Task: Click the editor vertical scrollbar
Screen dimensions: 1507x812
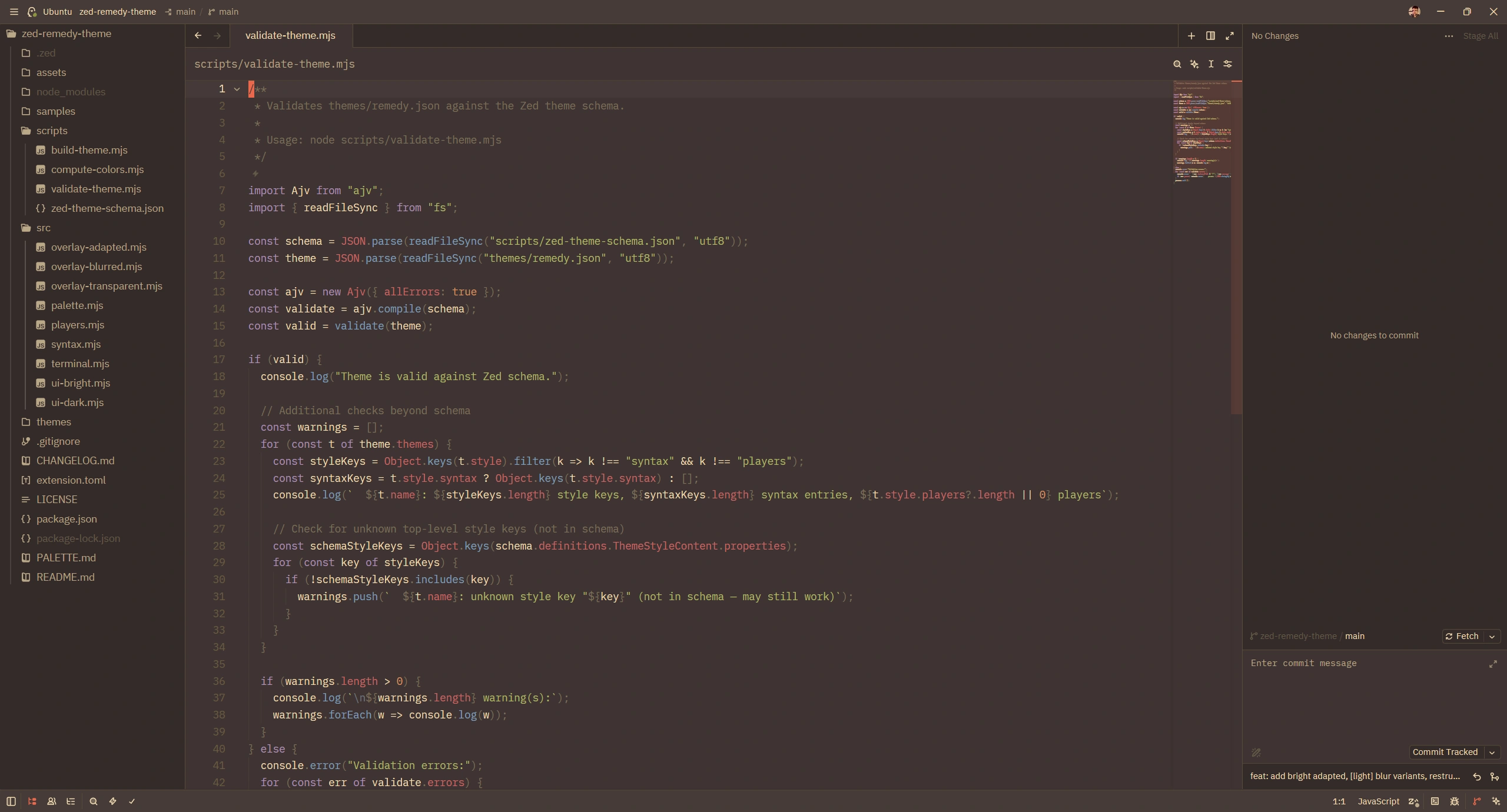Action: 1236,247
